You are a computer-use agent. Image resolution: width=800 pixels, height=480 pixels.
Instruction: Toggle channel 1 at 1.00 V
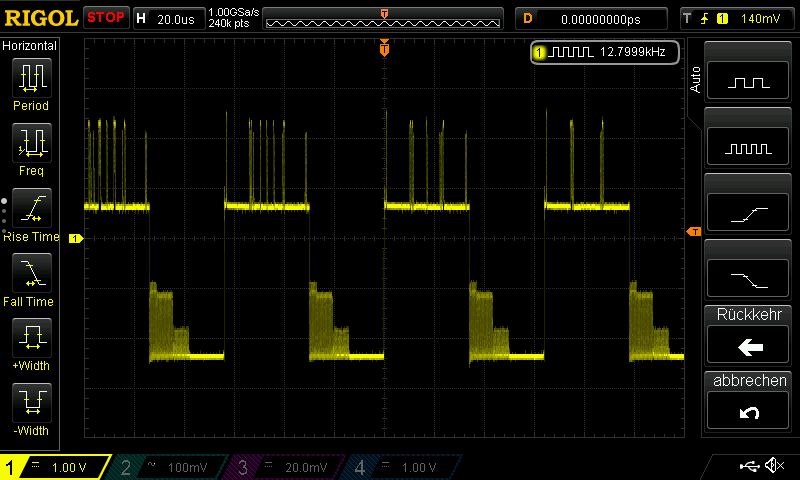coord(55,467)
